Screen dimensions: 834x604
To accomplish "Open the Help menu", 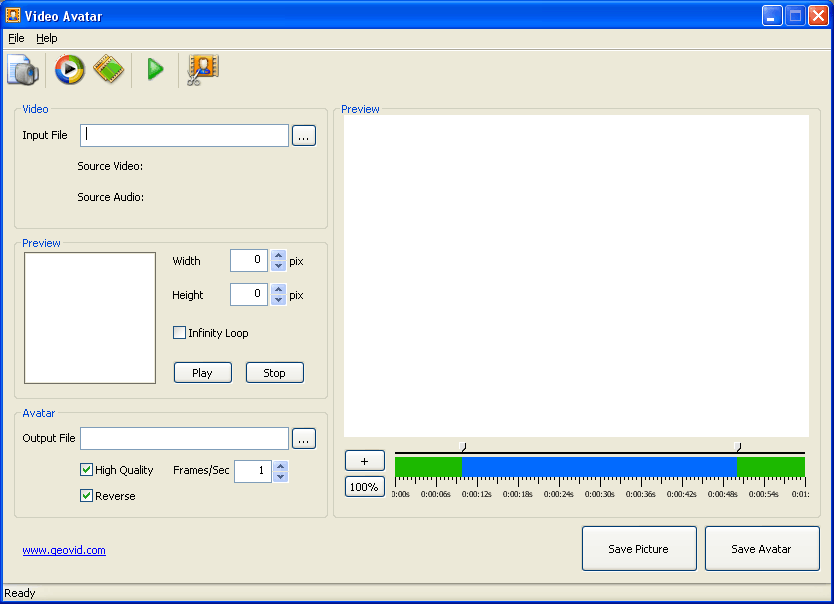I will coord(47,38).
